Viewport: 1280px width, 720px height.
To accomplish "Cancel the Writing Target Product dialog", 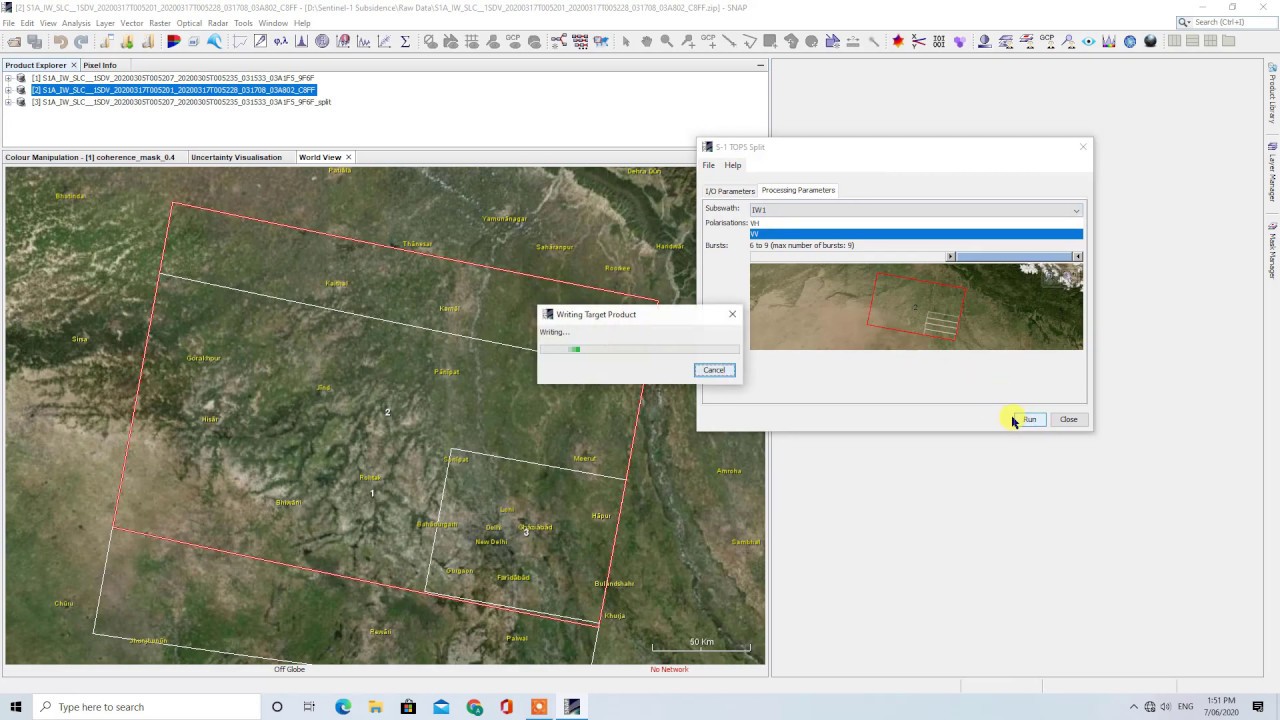I will pyautogui.click(x=714, y=370).
